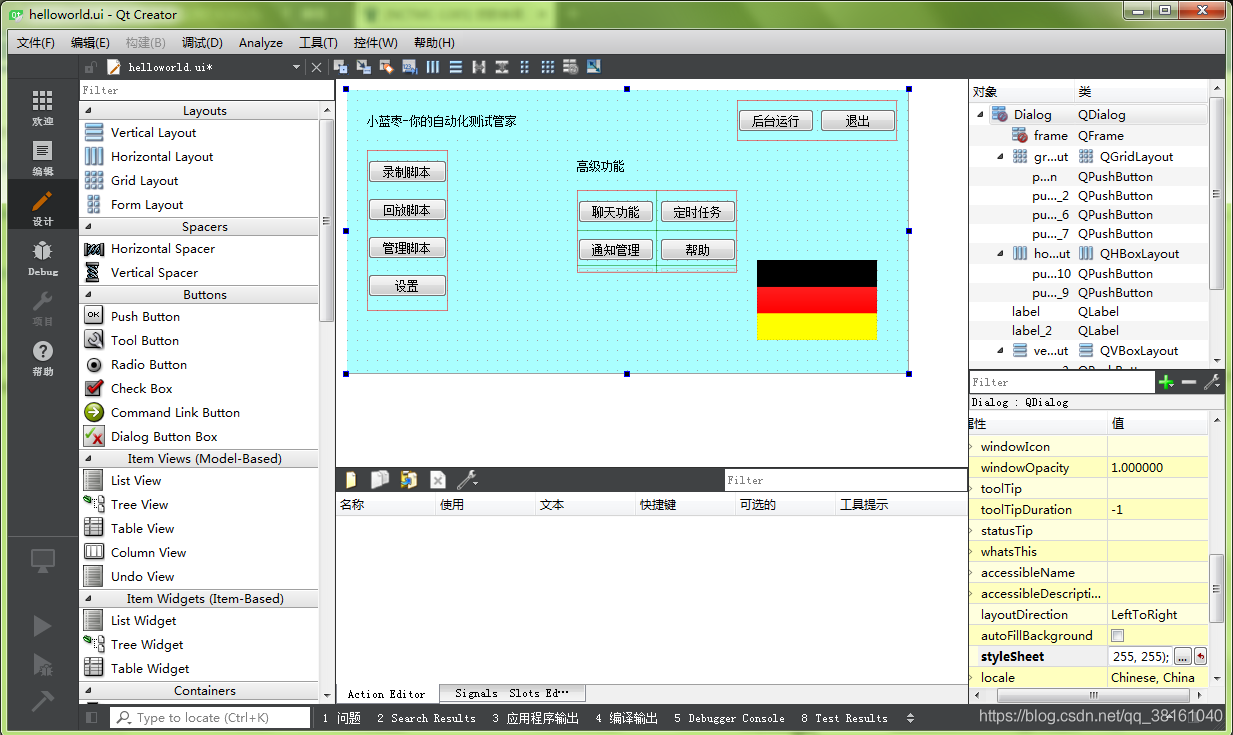Image resolution: width=1233 pixels, height=735 pixels.
Task: Click the Break Layout toolbar icon
Action: (x=569, y=66)
